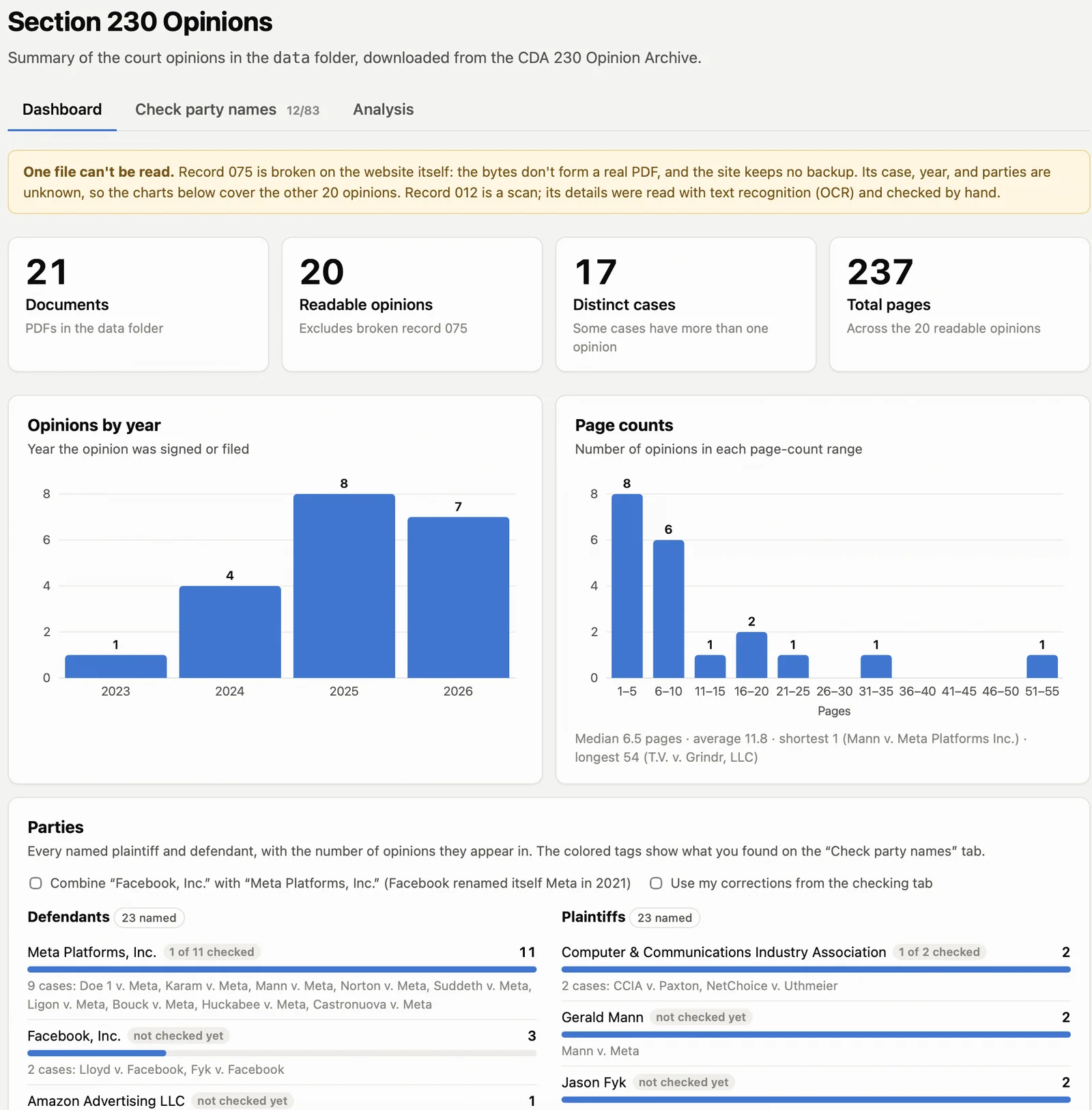
Task: Click the '1 of 11 checked' tag
Action: [x=212, y=952]
